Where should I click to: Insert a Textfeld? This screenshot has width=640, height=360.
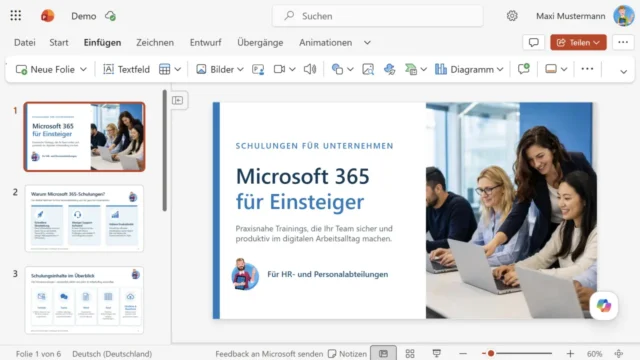[x=127, y=69]
